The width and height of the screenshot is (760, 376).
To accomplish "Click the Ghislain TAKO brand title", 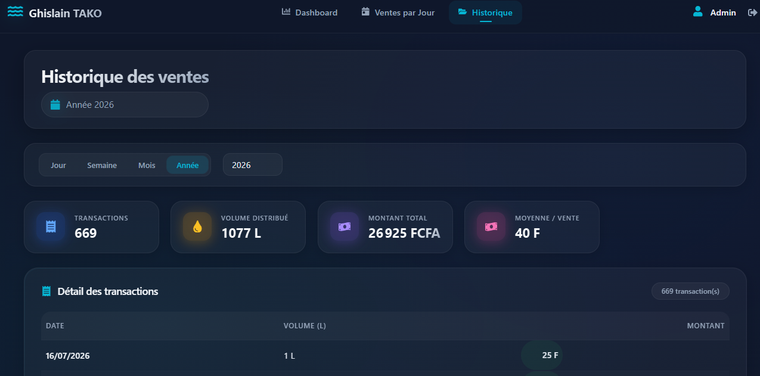I will 65,13.
